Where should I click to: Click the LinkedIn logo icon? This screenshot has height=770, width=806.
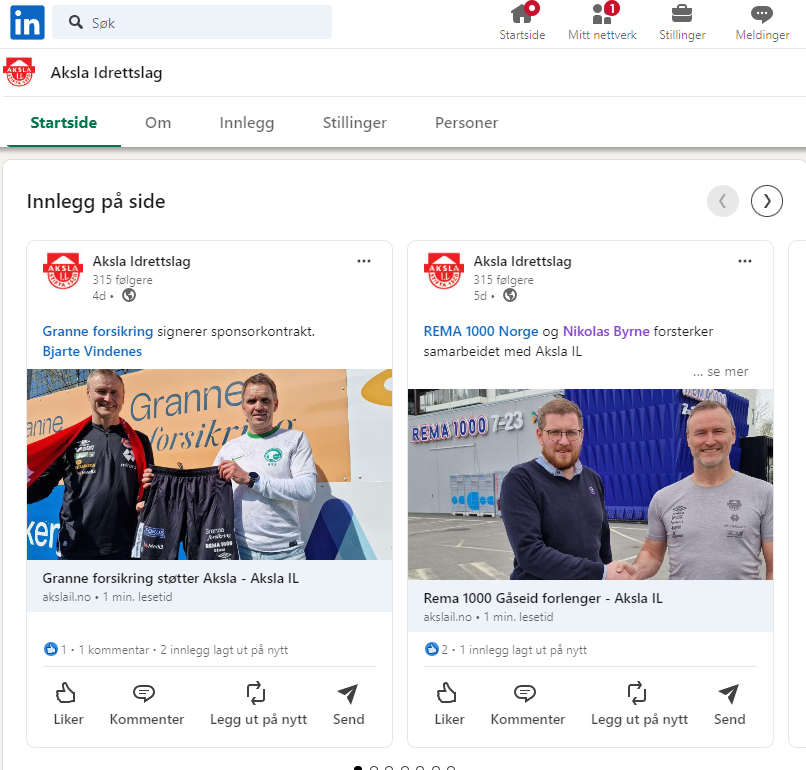[x=27, y=22]
